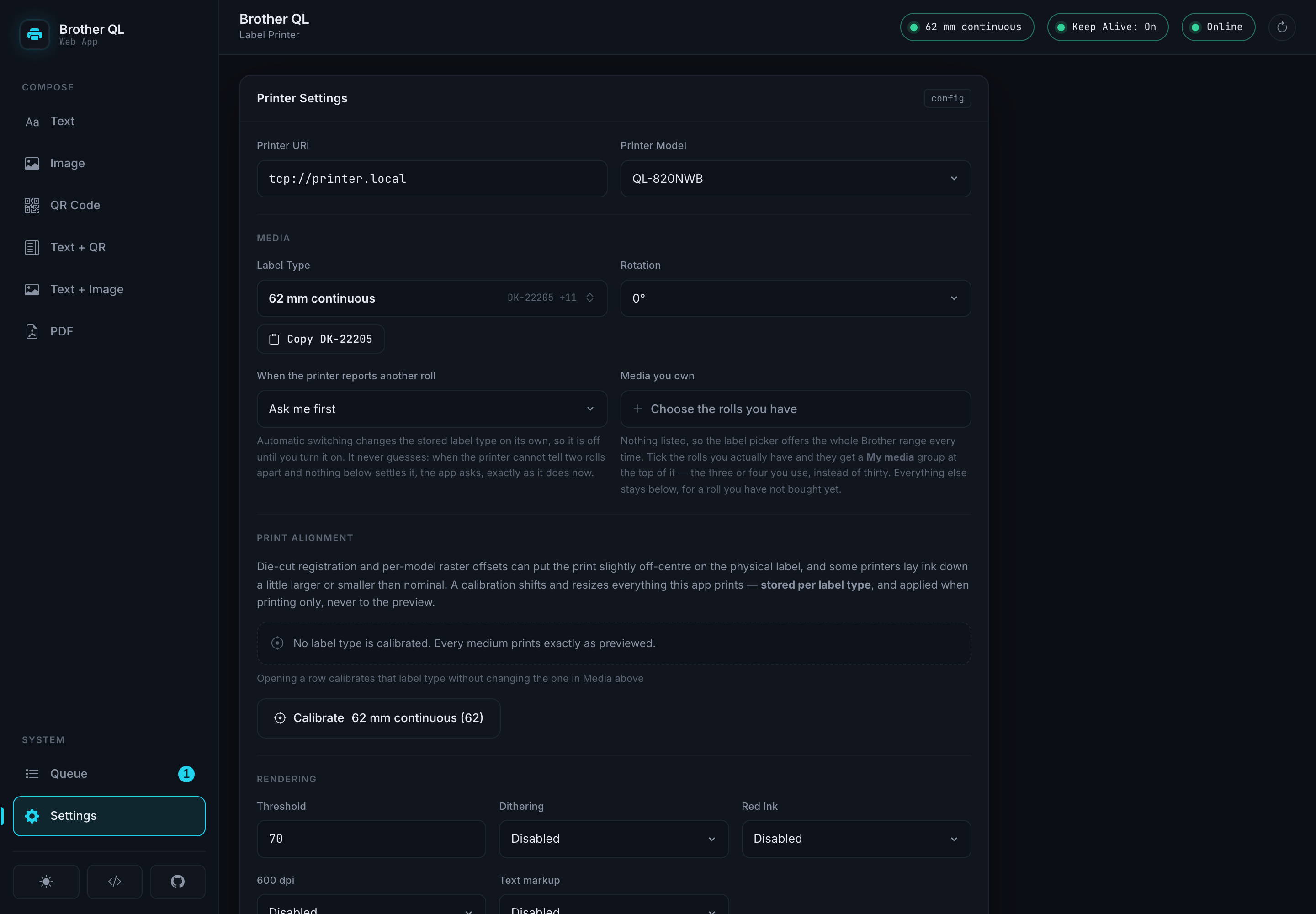Click the no label type calibrated notice
Viewport: 1316px width, 914px height.
(x=614, y=644)
